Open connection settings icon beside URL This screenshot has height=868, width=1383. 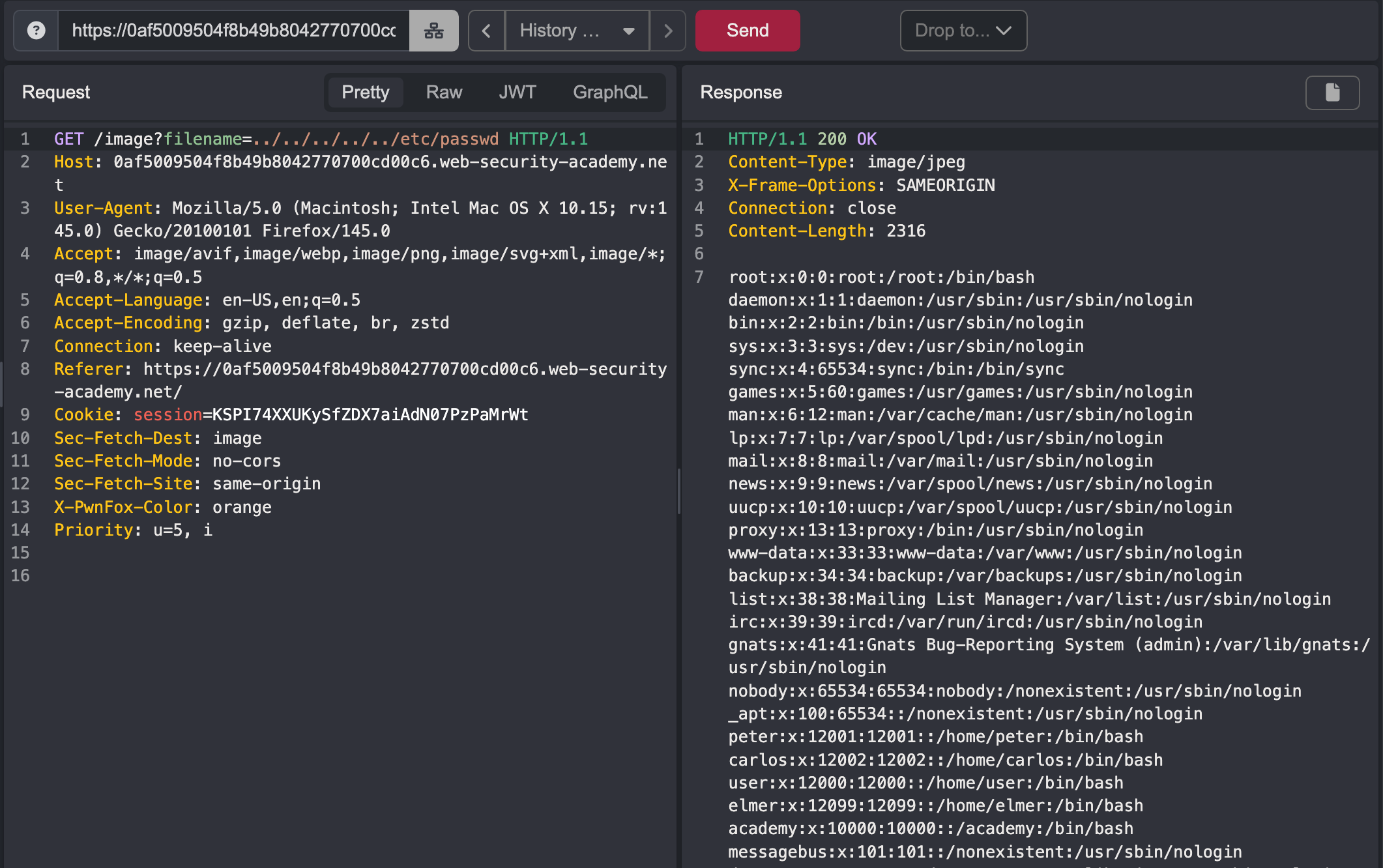click(x=433, y=31)
